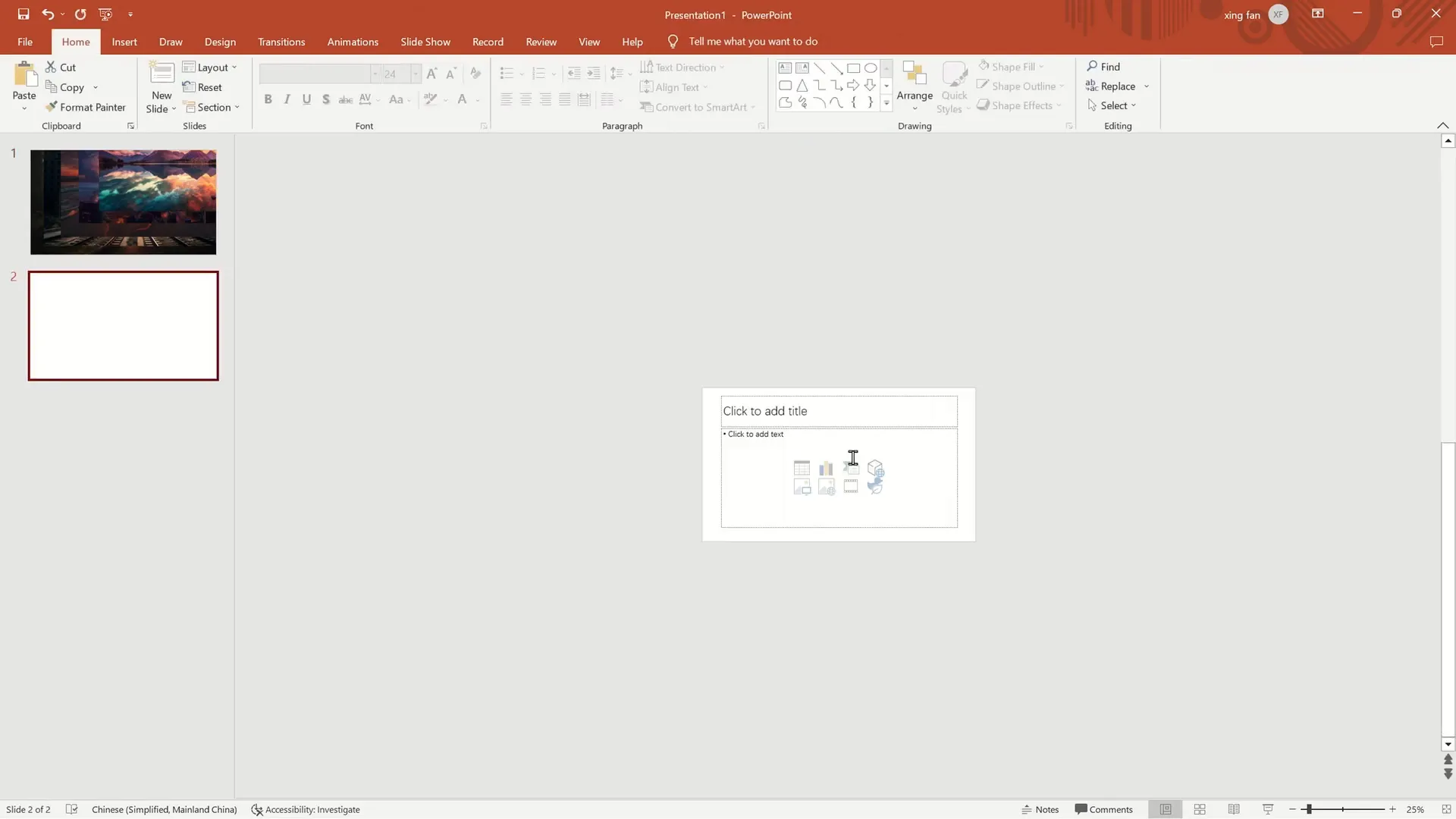The height and width of the screenshot is (819, 1456).
Task: Click the Format Painter tool
Action: (x=85, y=107)
